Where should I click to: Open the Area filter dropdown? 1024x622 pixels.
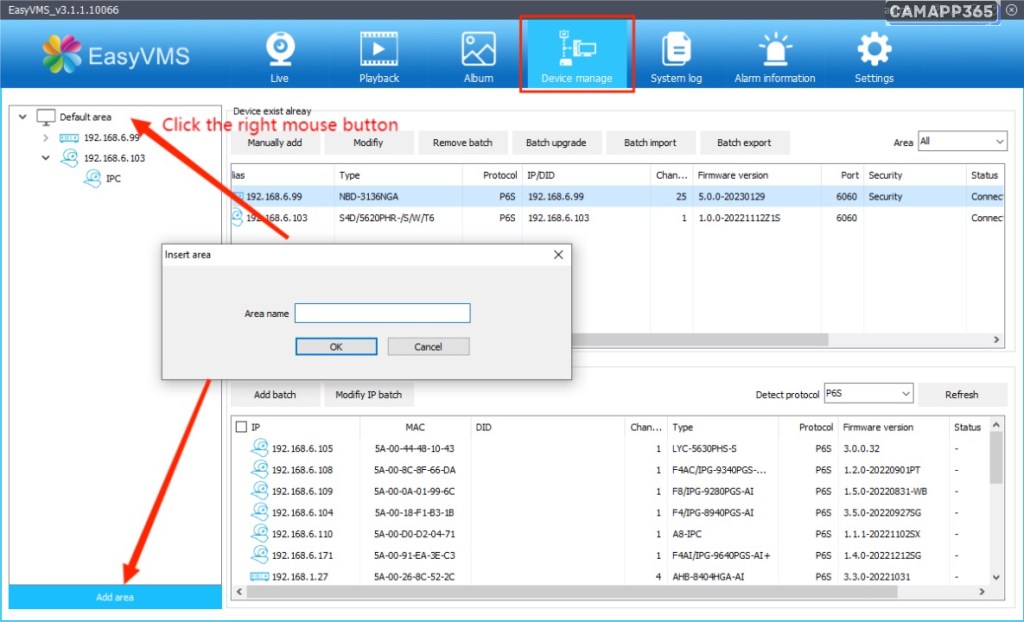click(961, 142)
